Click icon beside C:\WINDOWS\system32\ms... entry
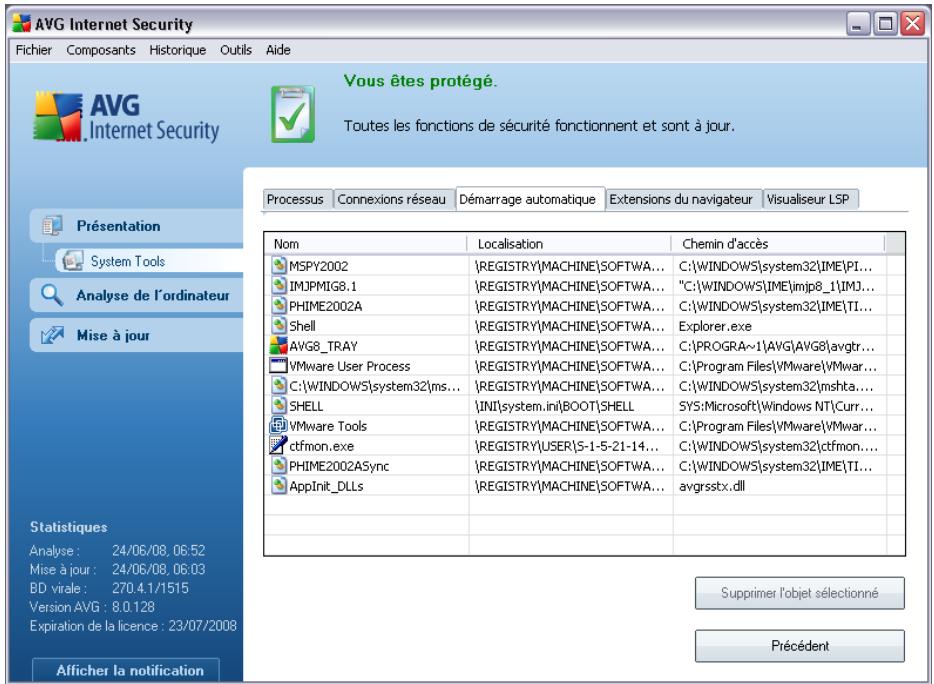 pyautogui.click(x=279, y=385)
